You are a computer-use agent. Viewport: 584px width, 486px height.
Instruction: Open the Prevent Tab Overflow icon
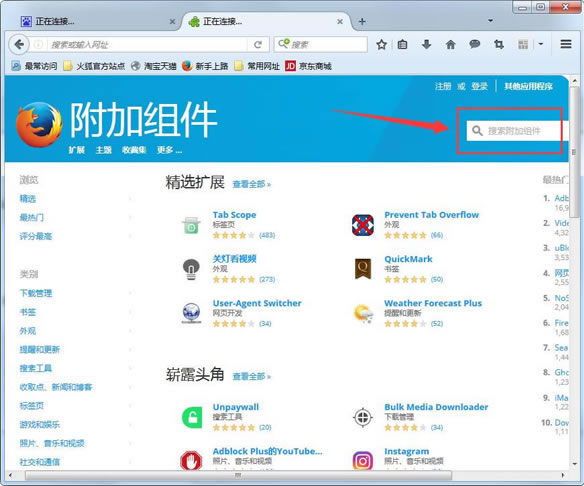coord(363,225)
